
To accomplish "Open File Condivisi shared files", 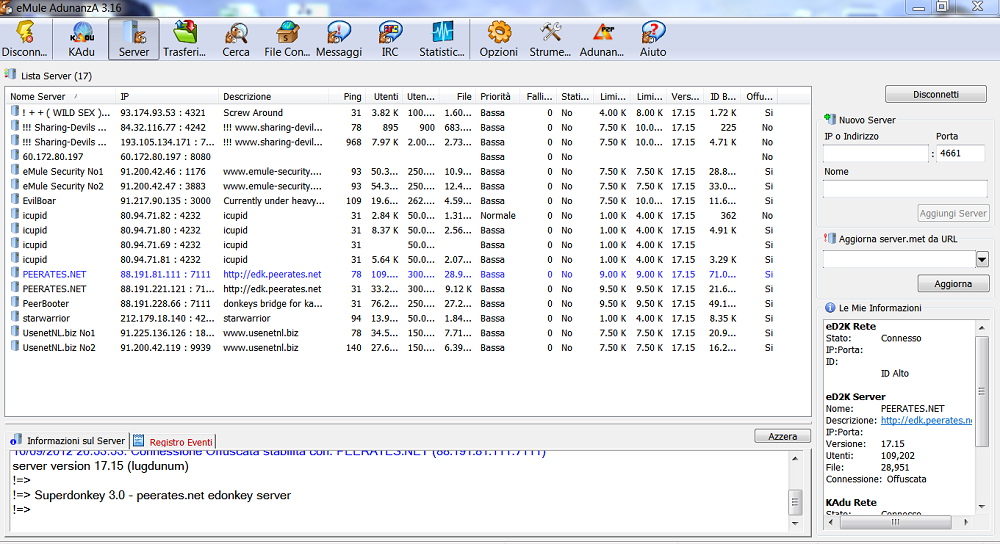I will pos(287,40).
